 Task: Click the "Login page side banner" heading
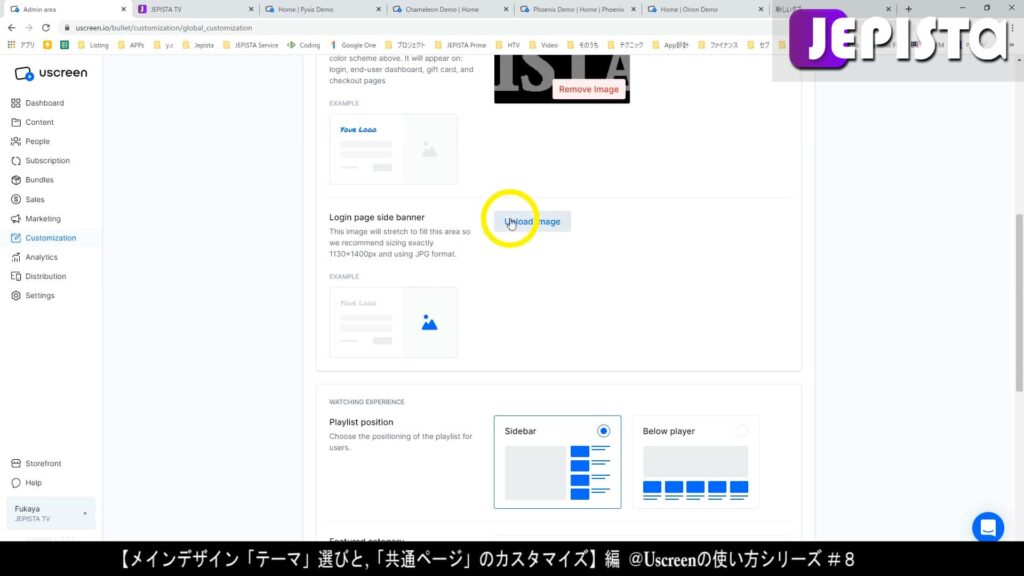pos(377,217)
